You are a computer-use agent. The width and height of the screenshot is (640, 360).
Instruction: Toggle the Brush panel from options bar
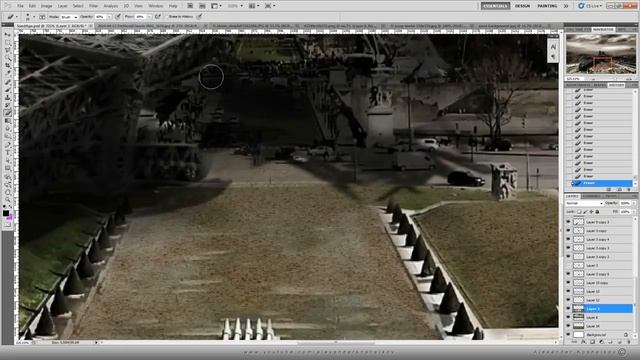click(x=42, y=17)
